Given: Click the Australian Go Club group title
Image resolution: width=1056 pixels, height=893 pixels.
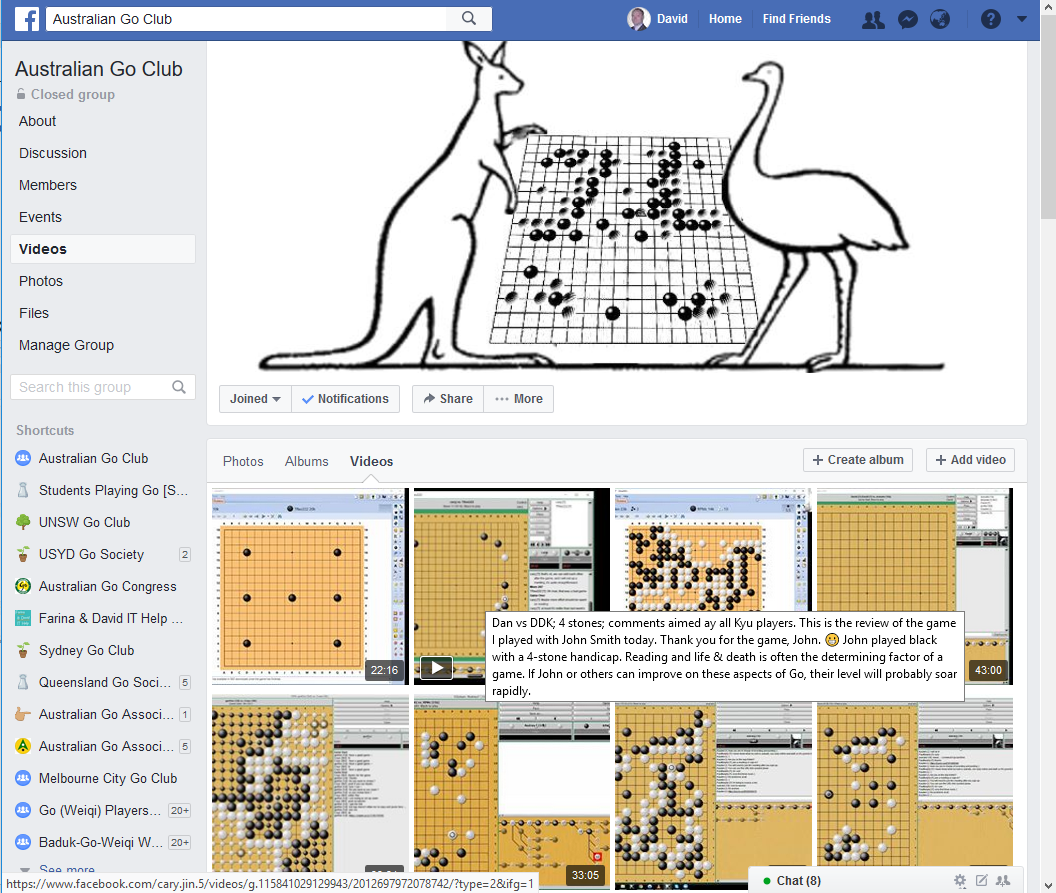Looking at the screenshot, I should (x=99, y=69).
